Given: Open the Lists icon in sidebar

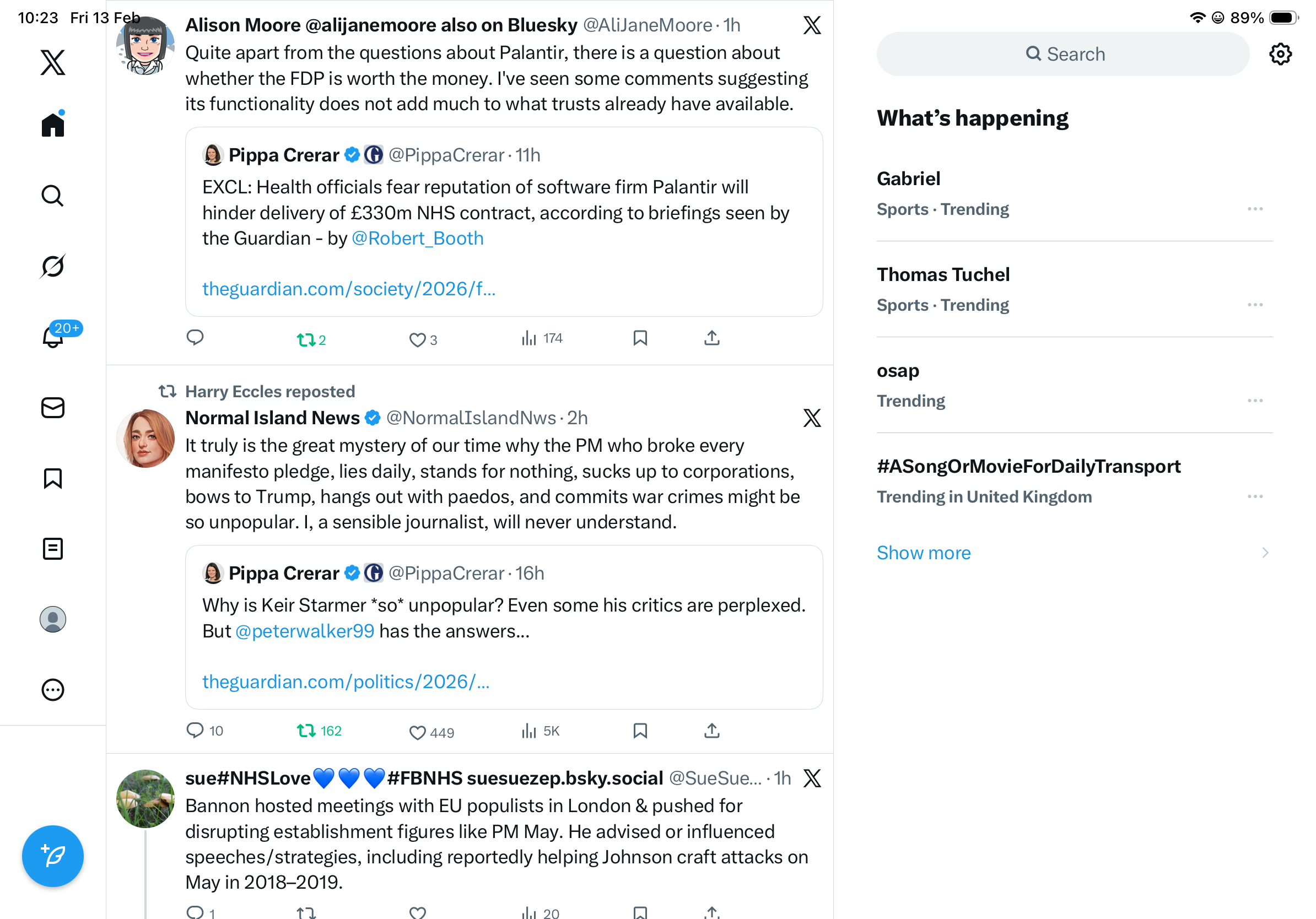Looking at the screenshot, I should 53,548.
